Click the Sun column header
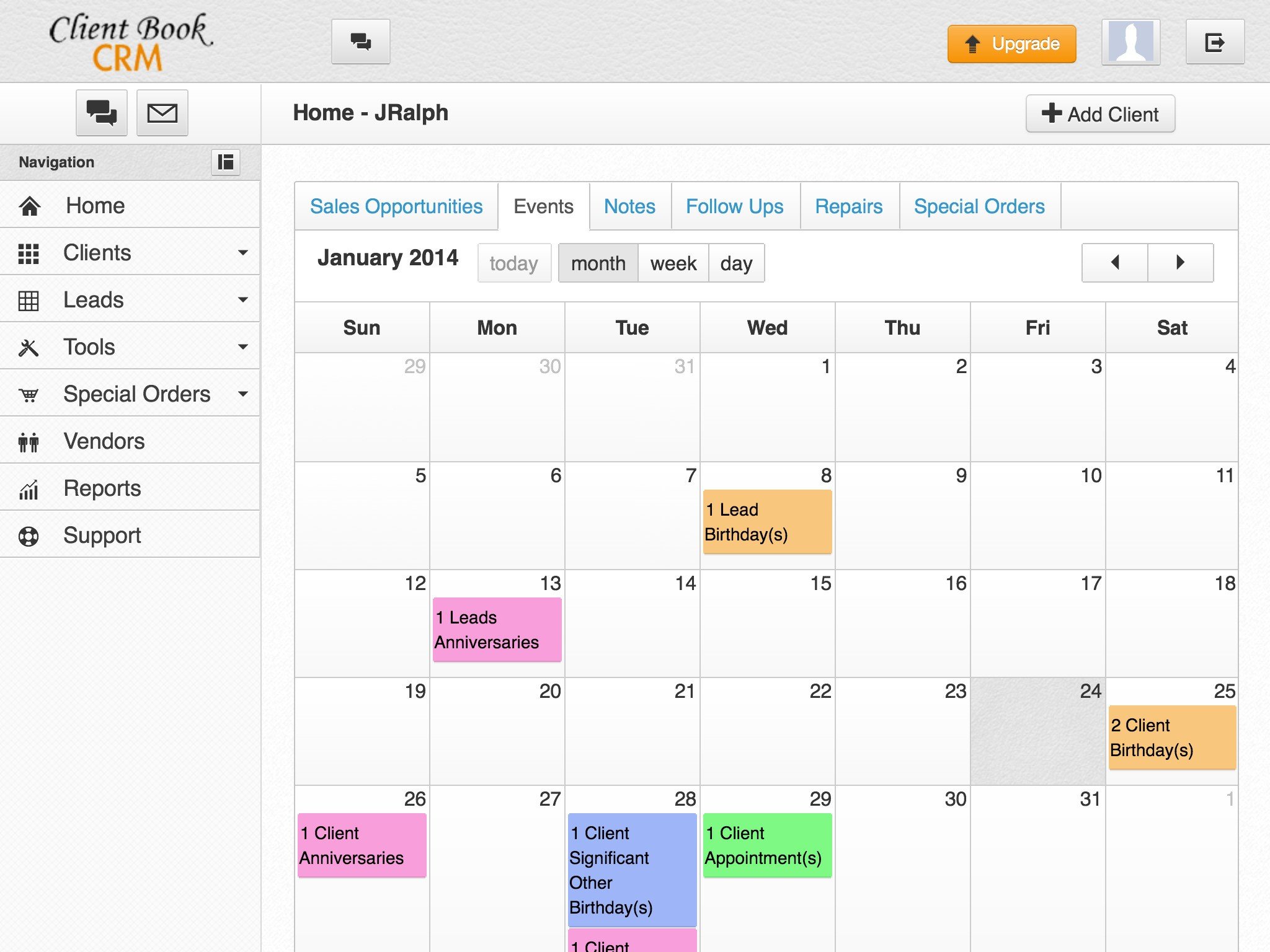1270x952 pixels. [362, 328]
